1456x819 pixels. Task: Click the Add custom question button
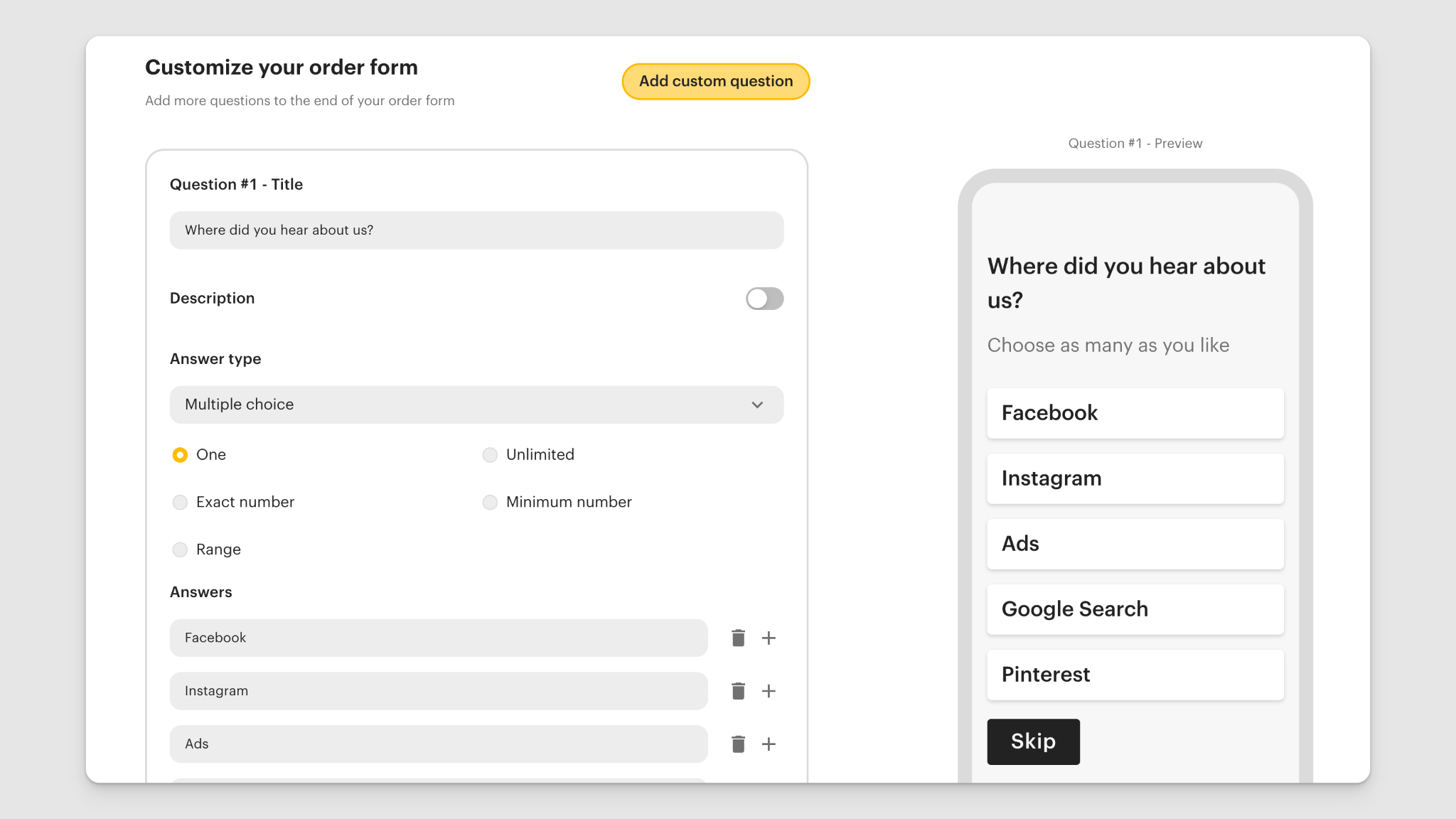[x=715, y=81]
